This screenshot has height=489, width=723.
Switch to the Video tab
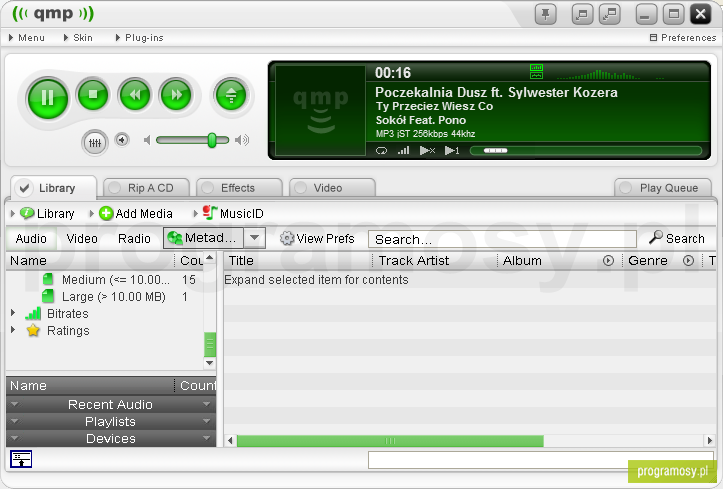(x=332, y=188)
